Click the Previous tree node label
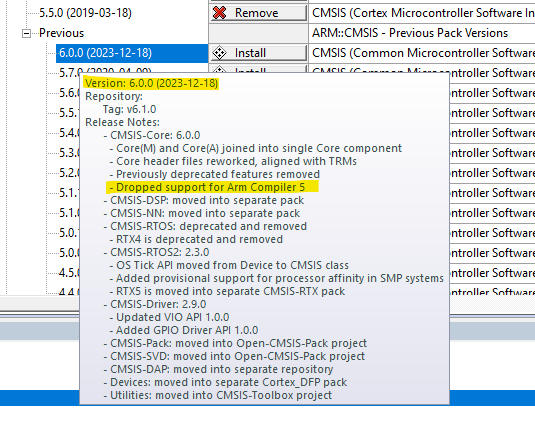 (x=61, y=33)
